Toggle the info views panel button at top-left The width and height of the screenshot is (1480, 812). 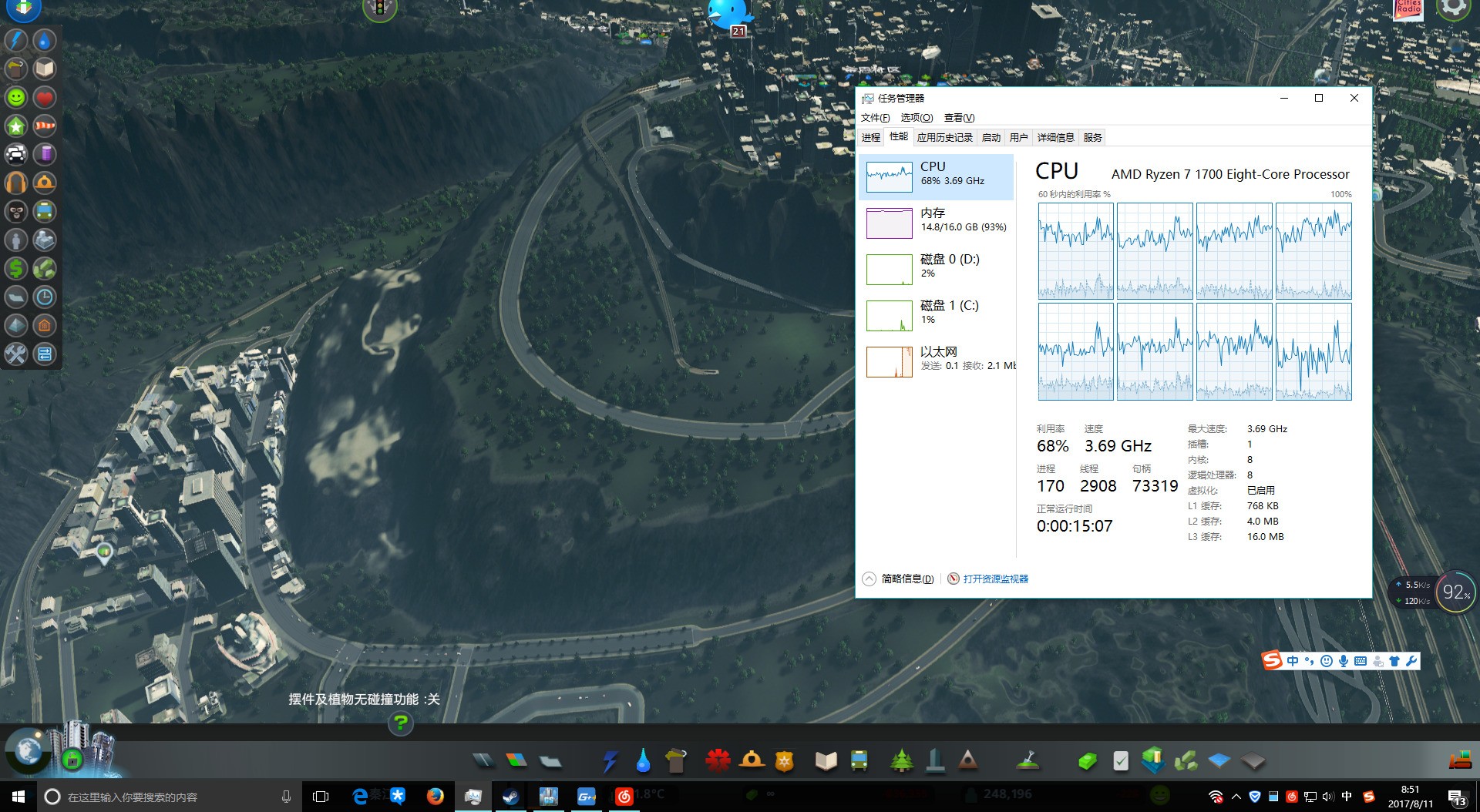coord(23,9)
